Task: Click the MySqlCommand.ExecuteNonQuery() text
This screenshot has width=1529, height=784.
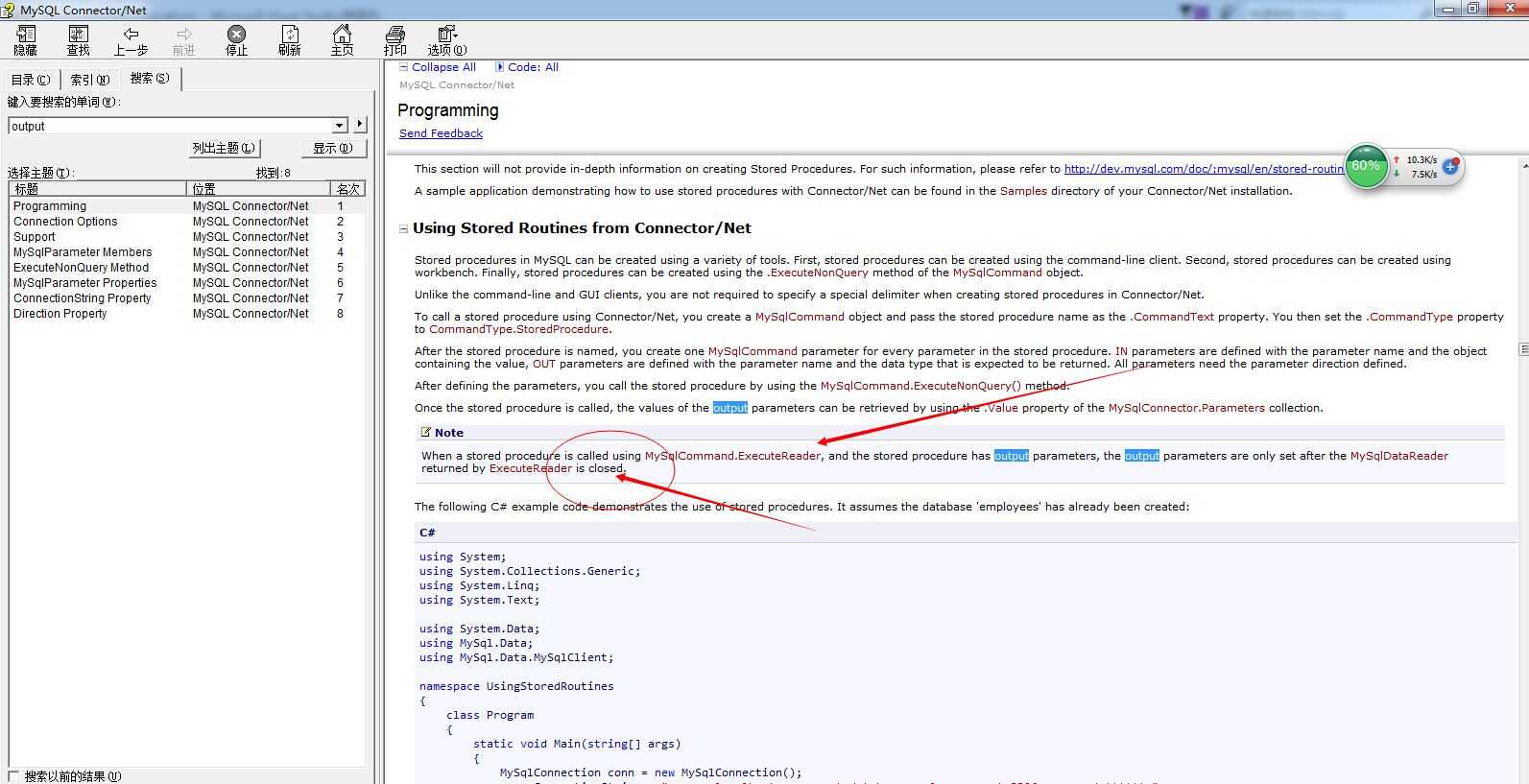Action: pos(920,386)
